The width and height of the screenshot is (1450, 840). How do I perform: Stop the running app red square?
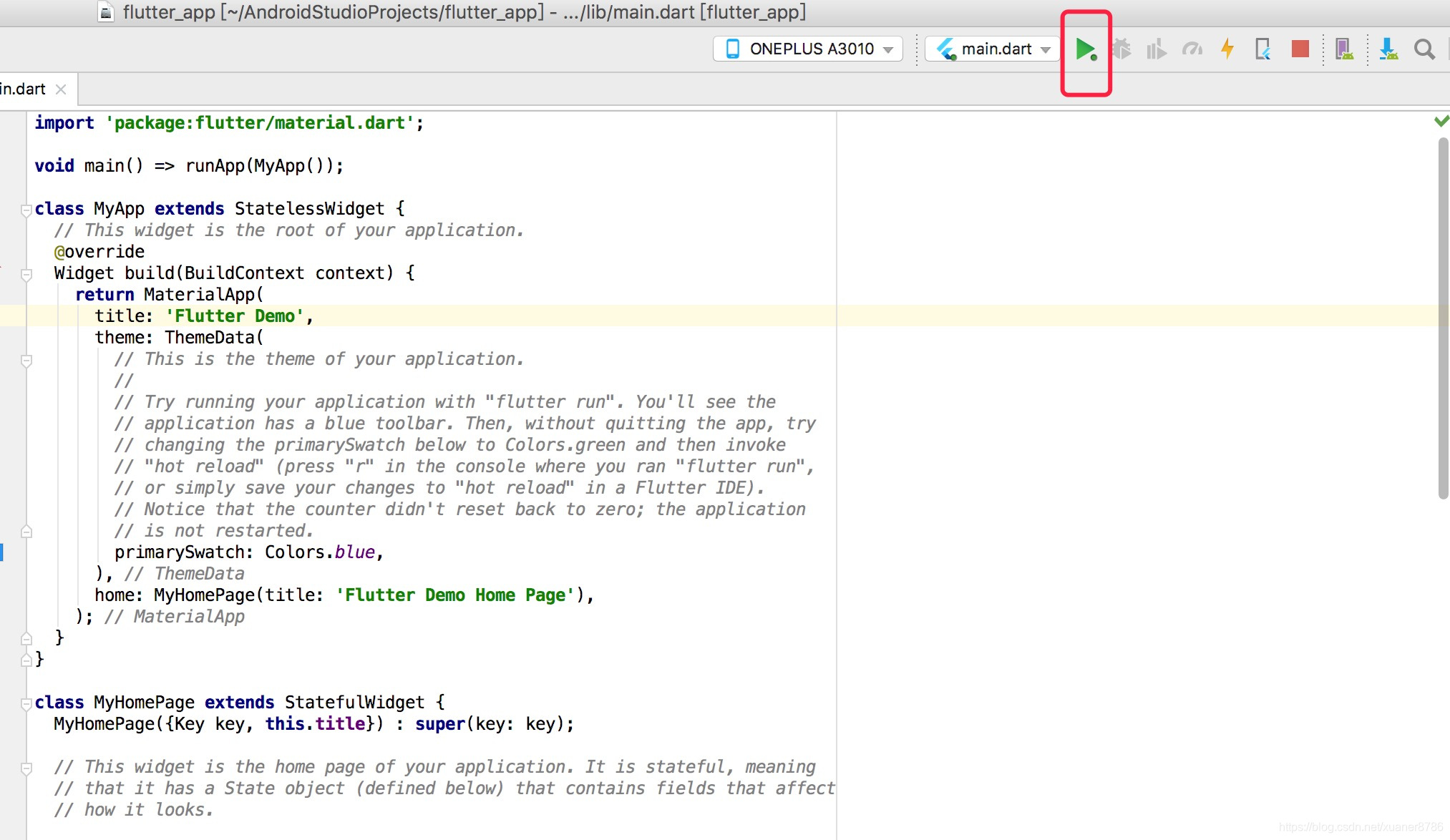pos(1300,49)
